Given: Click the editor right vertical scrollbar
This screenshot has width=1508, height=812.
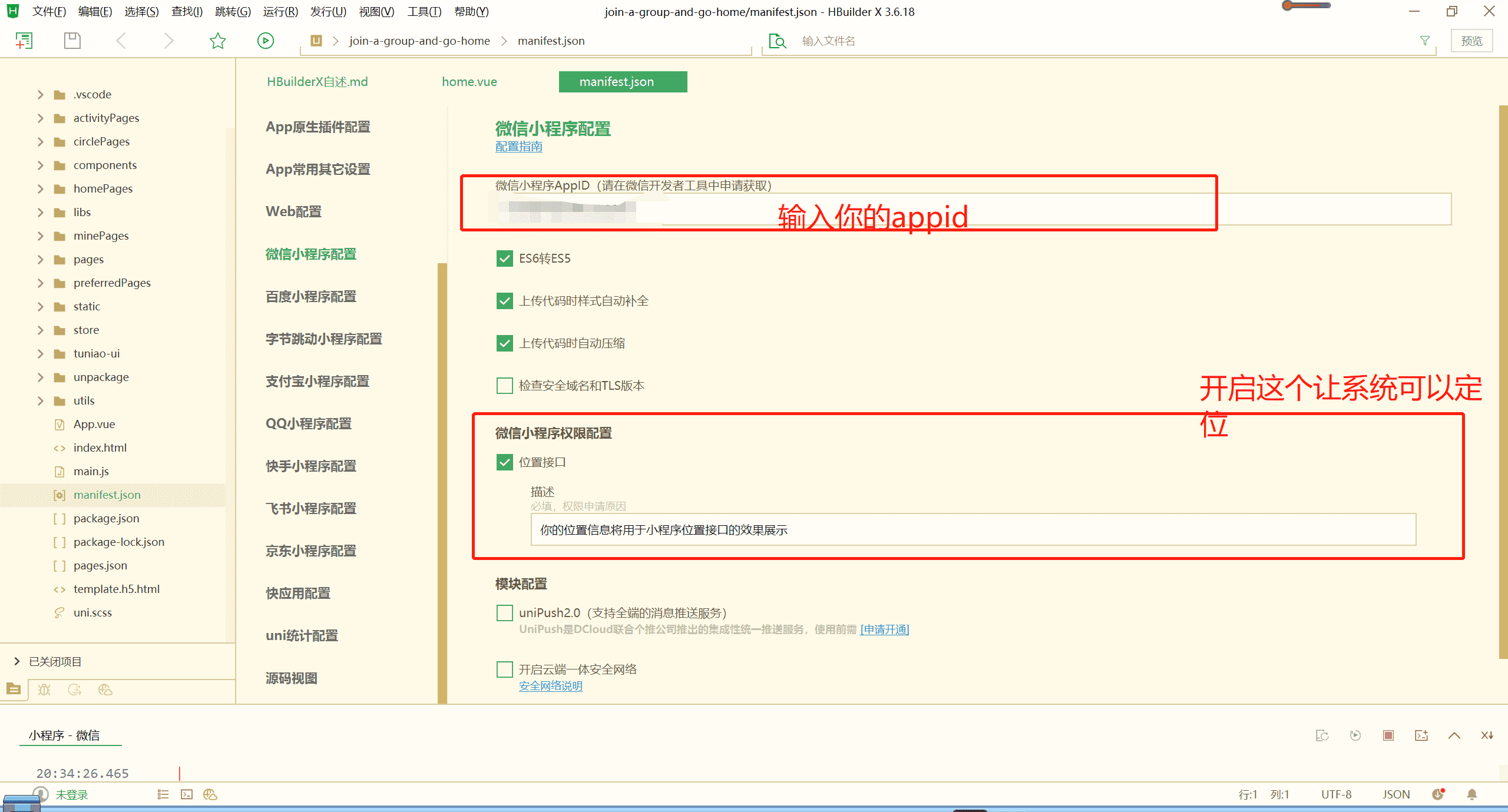Looking at the screenshot, I should click(x=1503, y=382).
